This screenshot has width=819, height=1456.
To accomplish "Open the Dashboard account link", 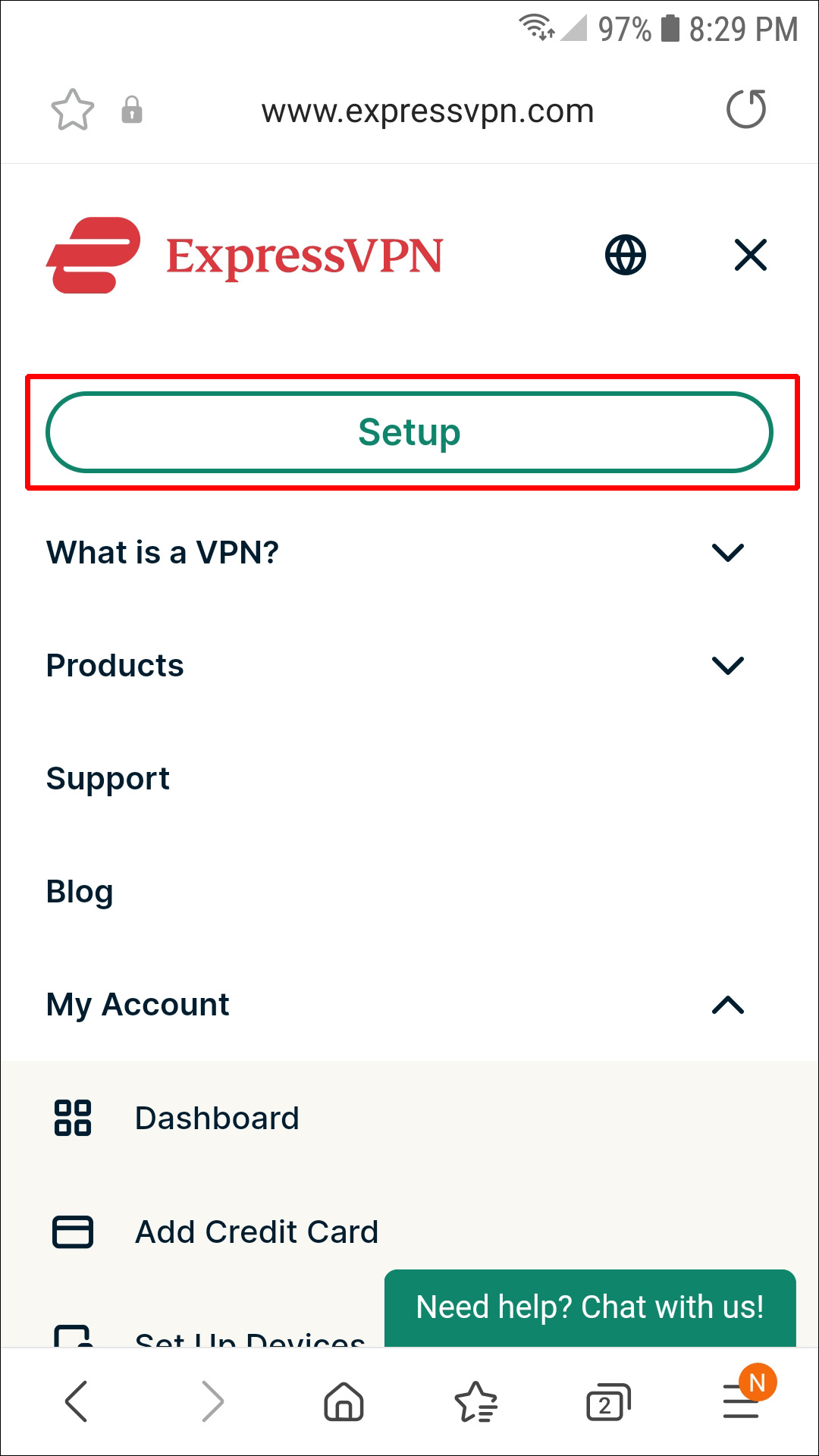I will pyautogui.click(x=217, y=1119).
